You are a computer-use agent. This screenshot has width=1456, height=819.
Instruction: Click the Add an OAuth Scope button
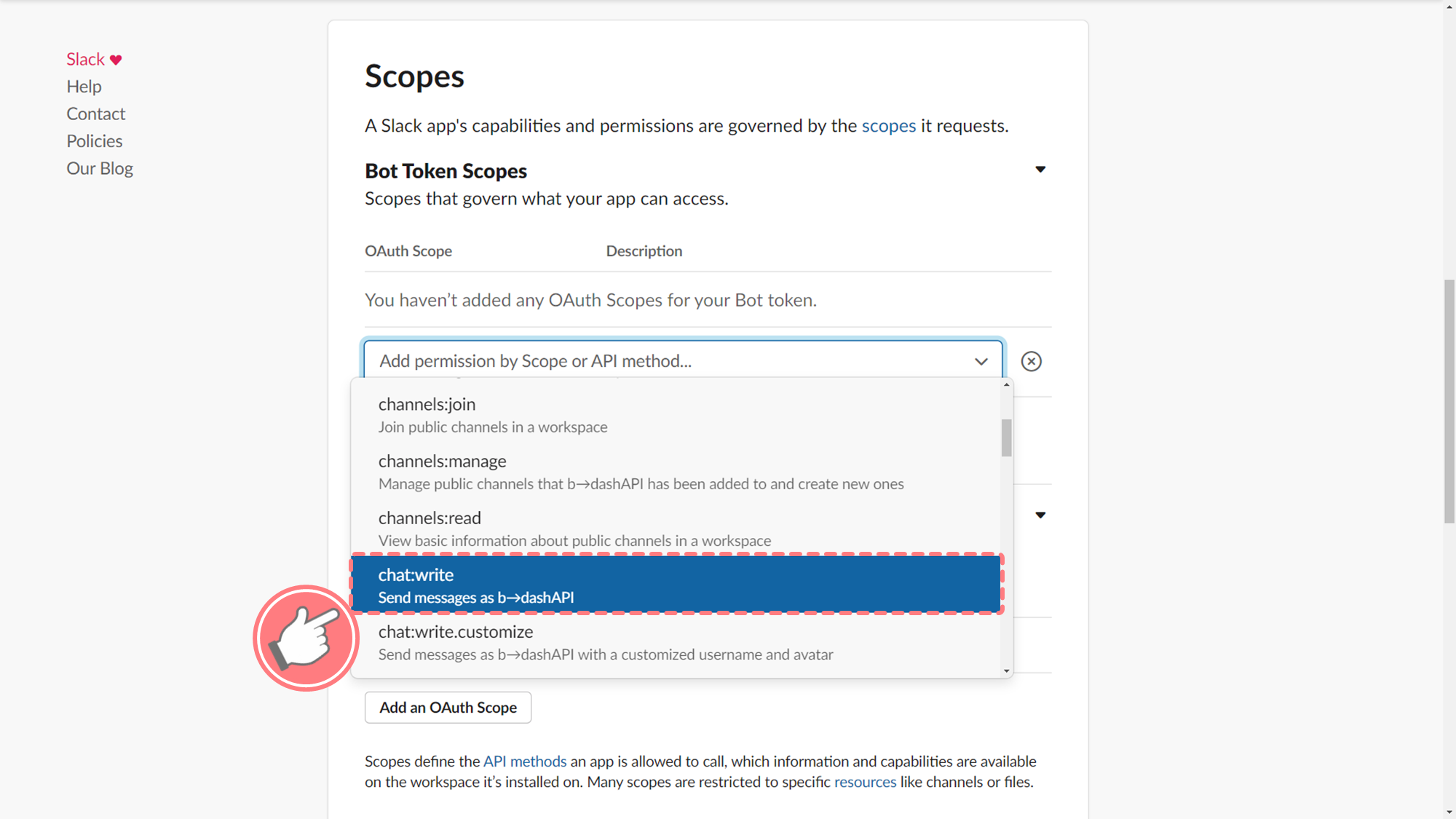click(448, 707)
